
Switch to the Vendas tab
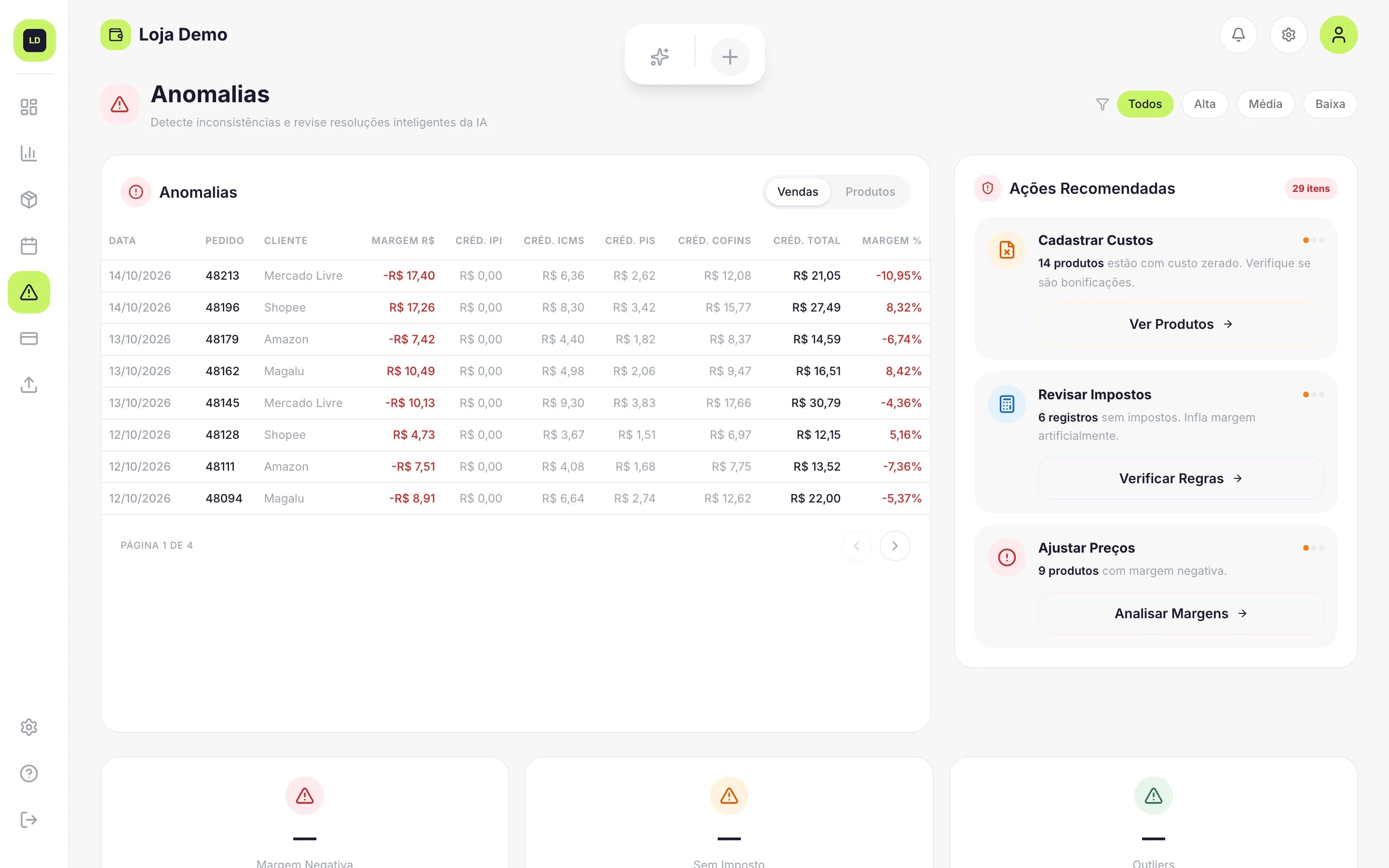coord(797,192)
